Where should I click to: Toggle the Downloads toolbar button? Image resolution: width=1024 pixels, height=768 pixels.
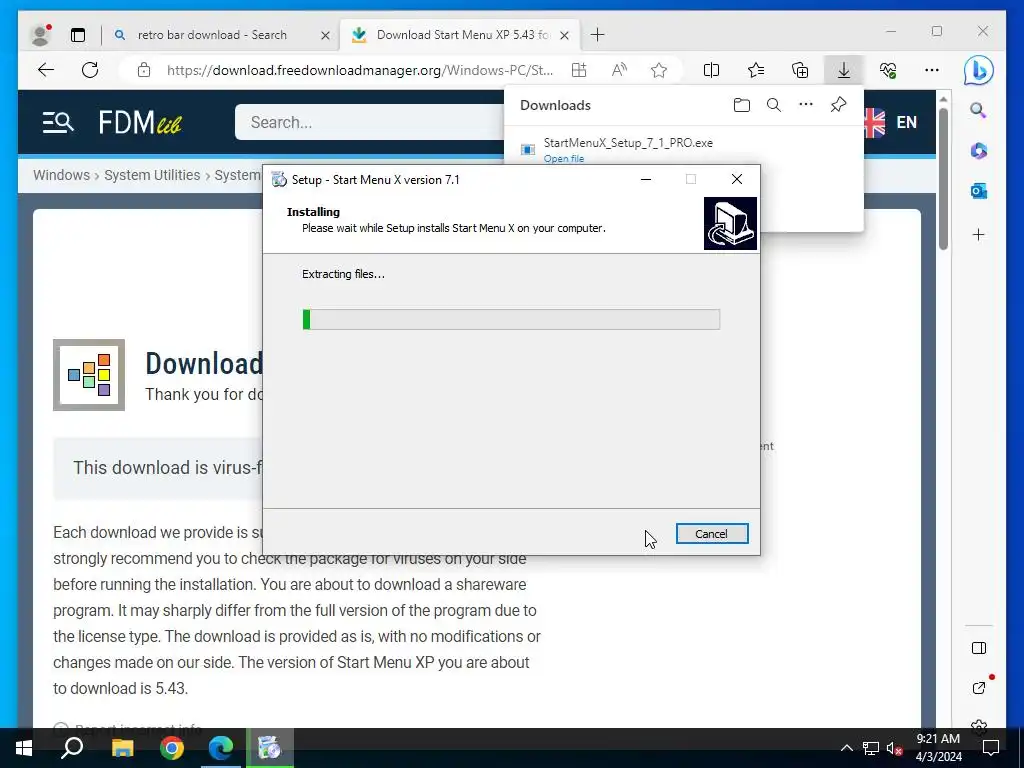pos(844,70)
